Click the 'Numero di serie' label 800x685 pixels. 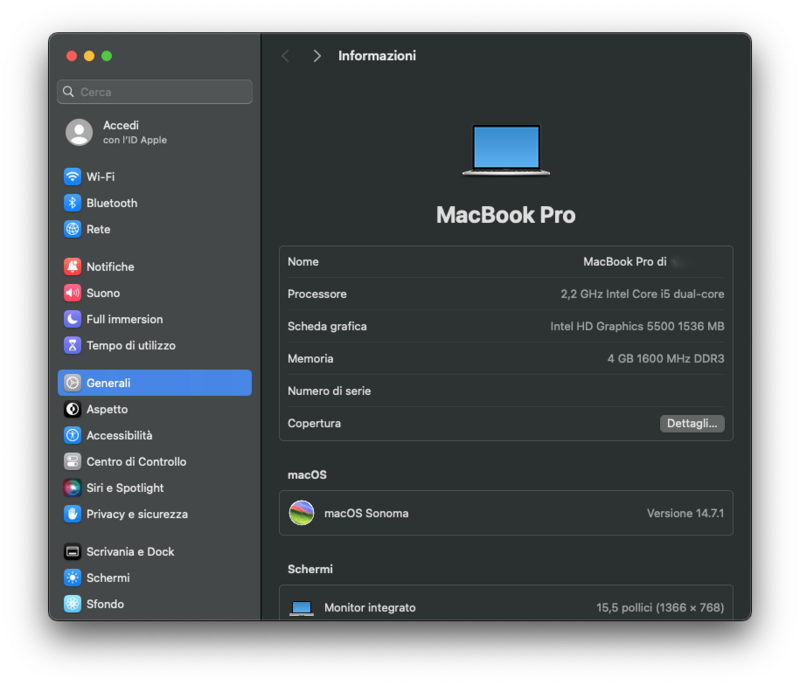pyautogui.click(x=329, y=391)
